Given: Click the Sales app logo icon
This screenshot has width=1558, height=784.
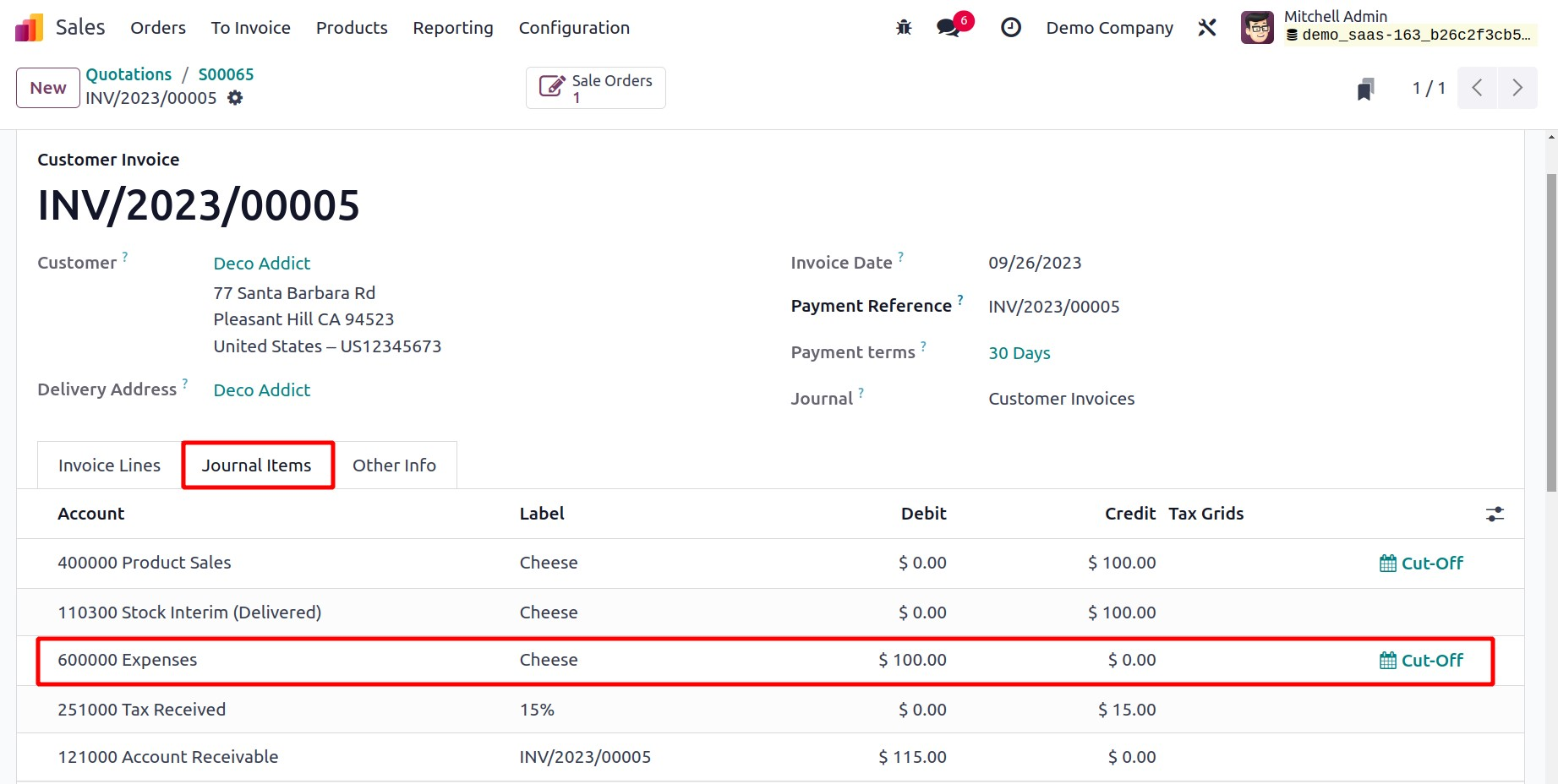Looking at the screenshot, I should pyautogui.click(x=30, y=28).
